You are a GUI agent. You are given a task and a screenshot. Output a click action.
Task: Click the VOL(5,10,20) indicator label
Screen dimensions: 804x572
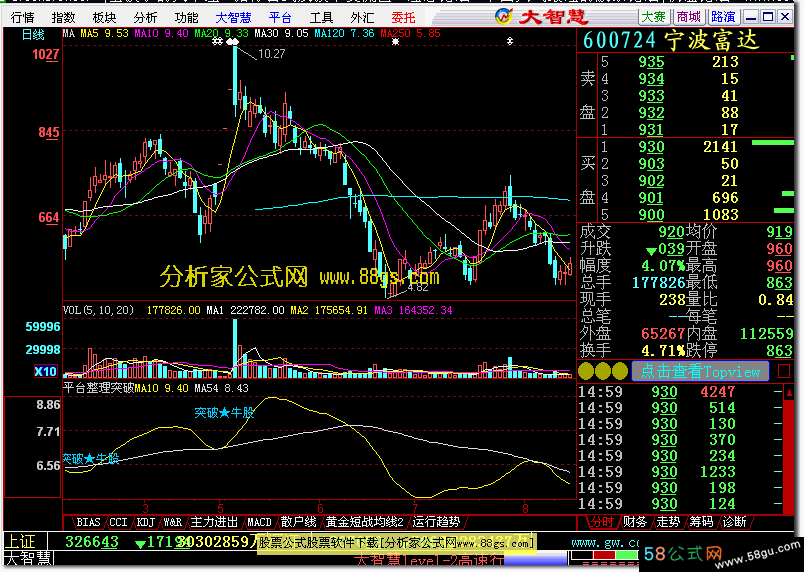[x=98, y=310]
